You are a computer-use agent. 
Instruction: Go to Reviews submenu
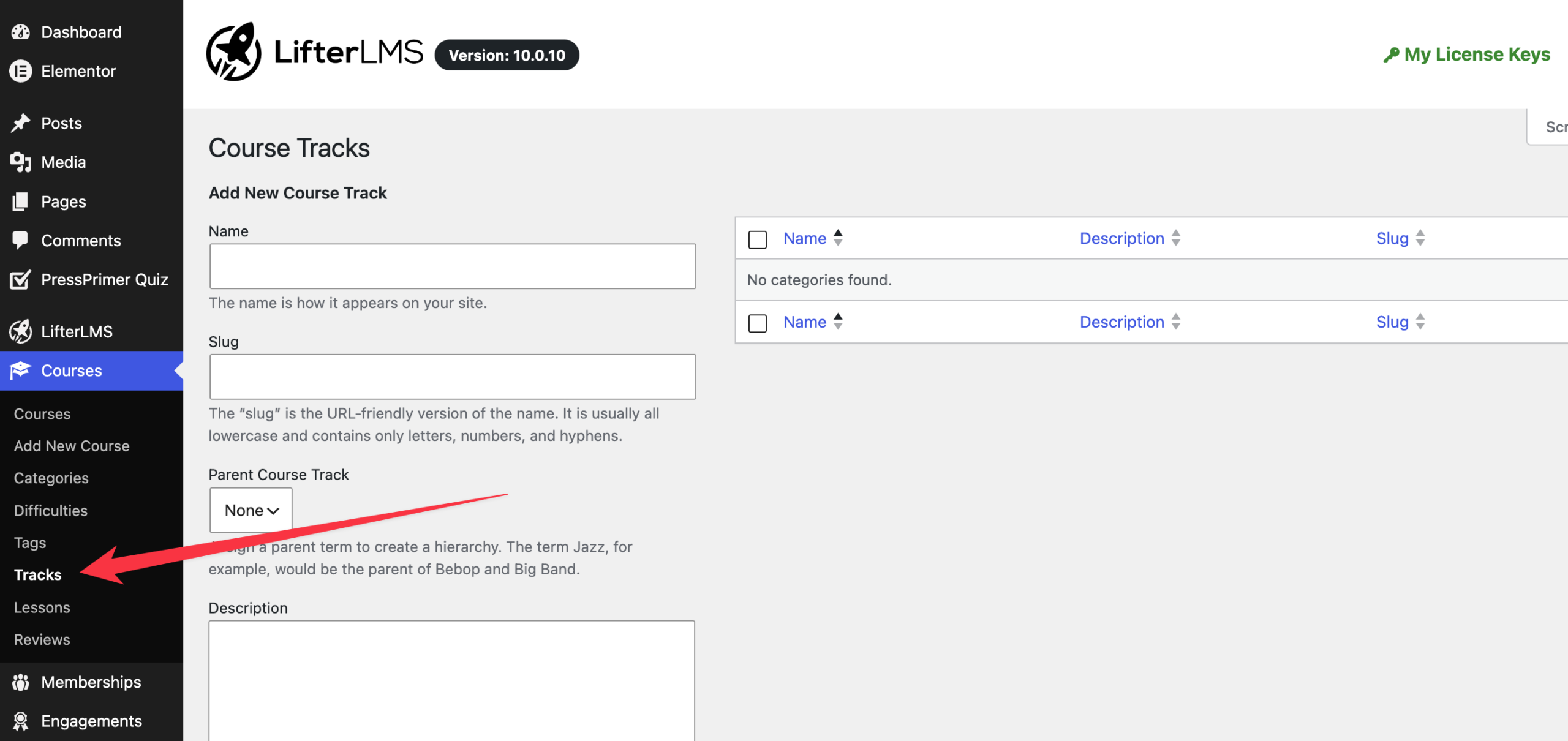[42, 639]
